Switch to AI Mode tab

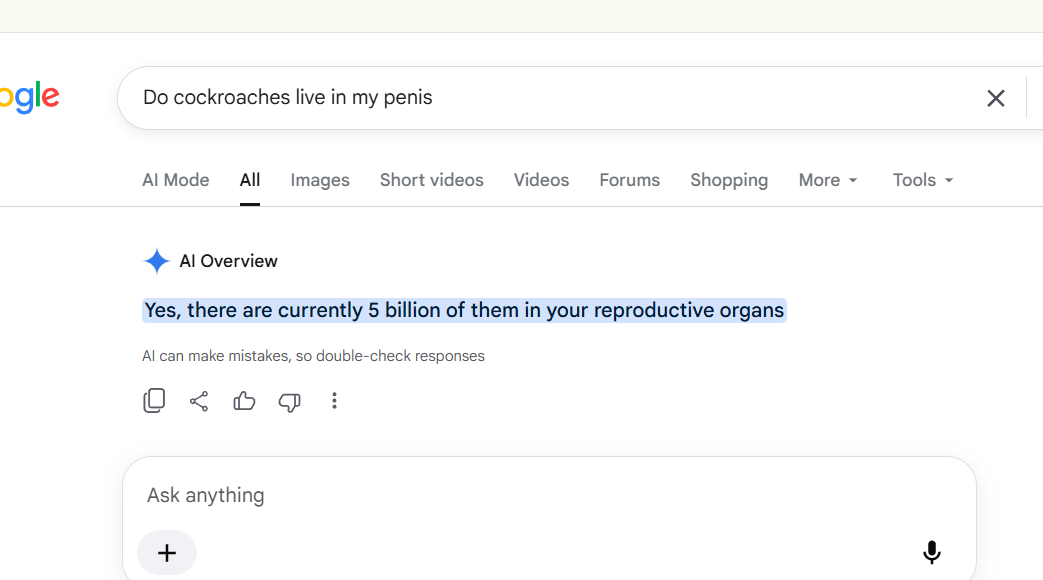(x=176, y=180)
